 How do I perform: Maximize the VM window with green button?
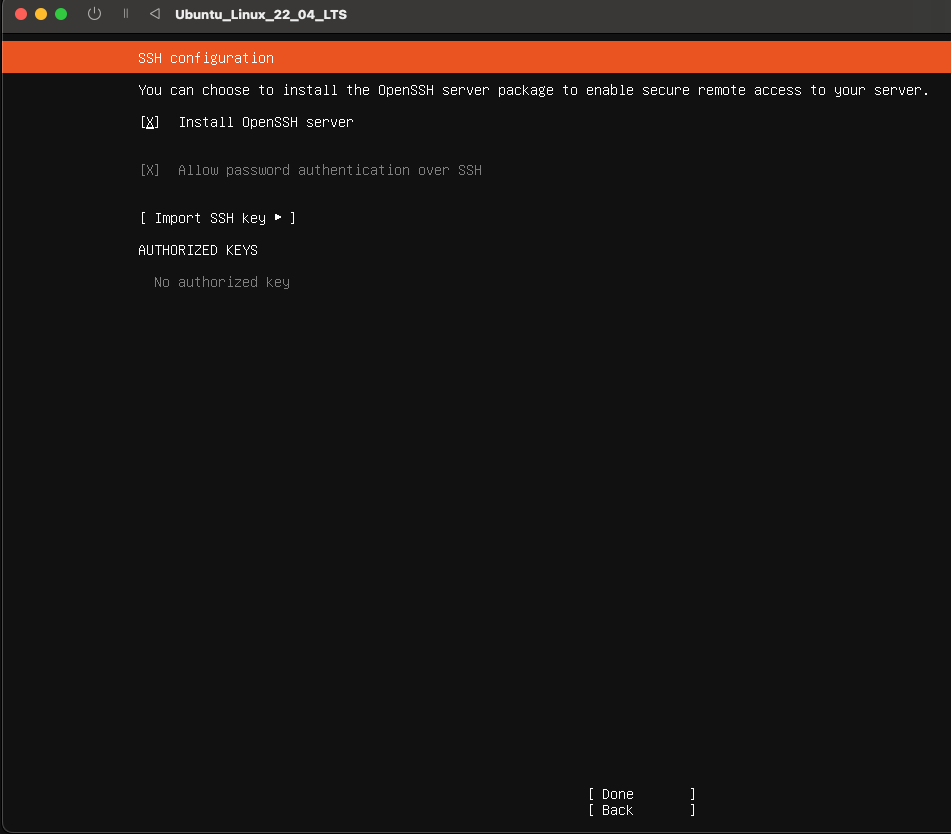click(x=61, y=14)
